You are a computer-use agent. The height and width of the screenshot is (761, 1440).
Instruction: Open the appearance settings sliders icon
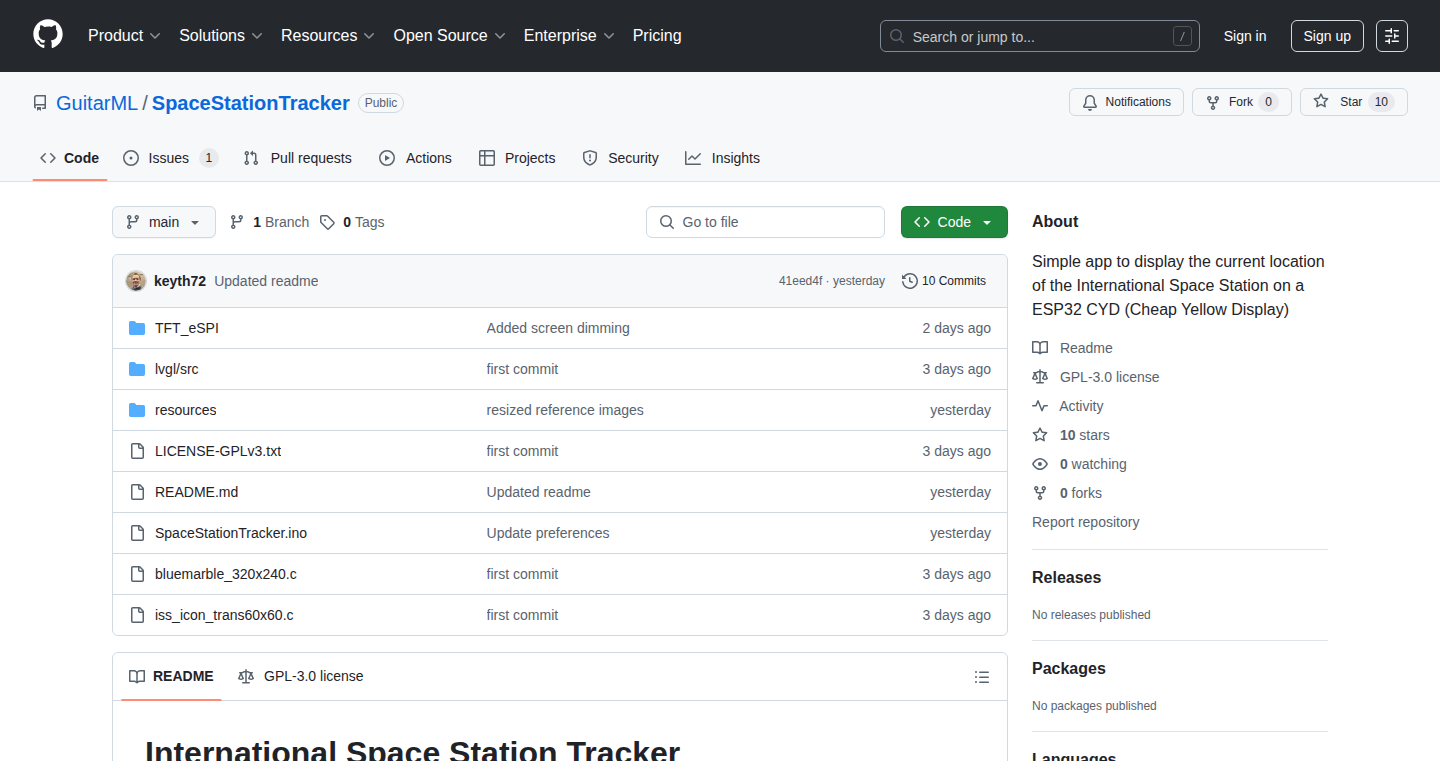click(1392, 36)
